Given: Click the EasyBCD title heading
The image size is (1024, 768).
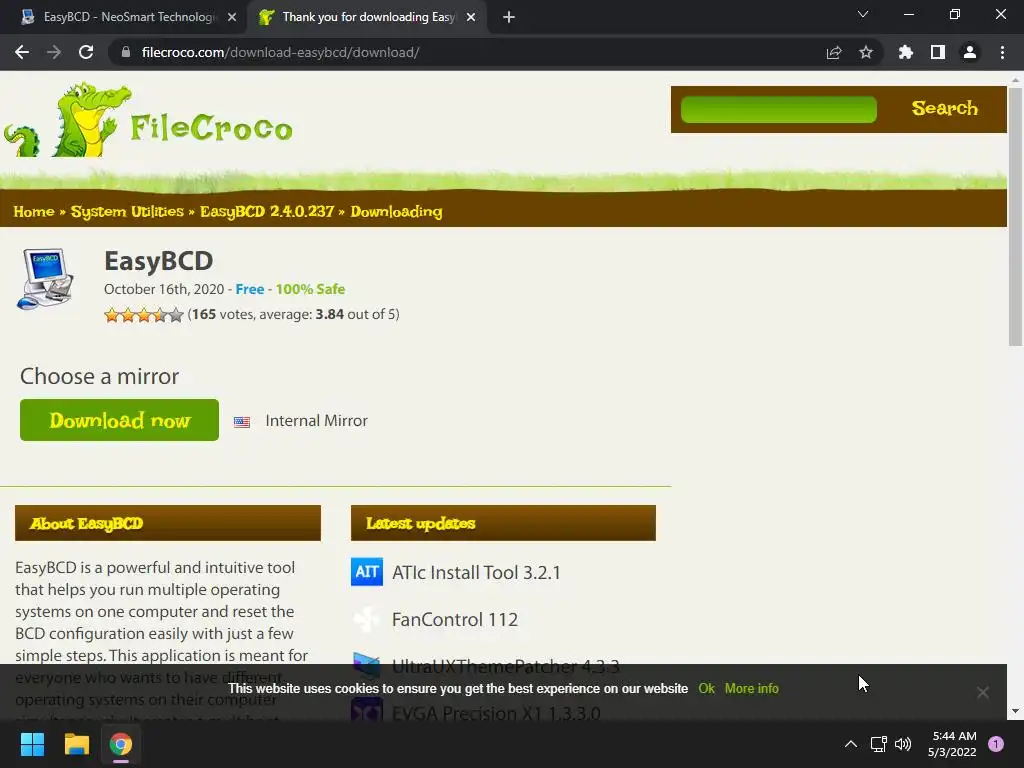Looking at the screenshot, I should click(x=159, y=261).
